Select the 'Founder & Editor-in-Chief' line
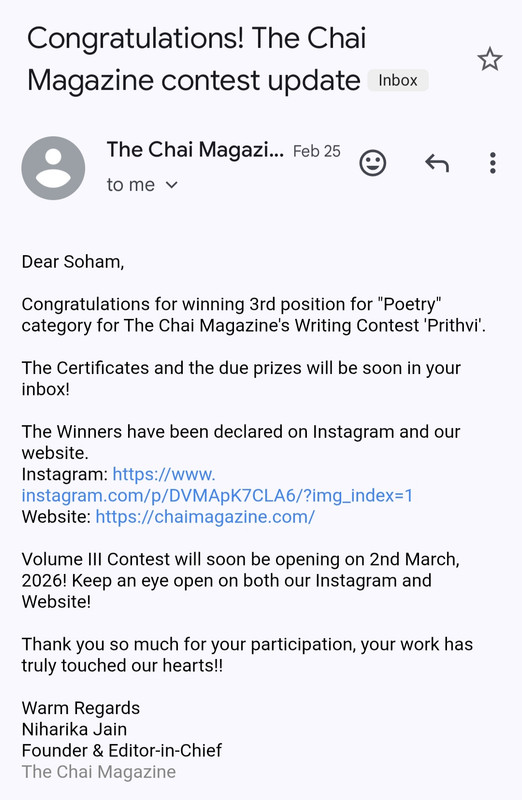Screen dimensions: 522x800 [121, 751]
